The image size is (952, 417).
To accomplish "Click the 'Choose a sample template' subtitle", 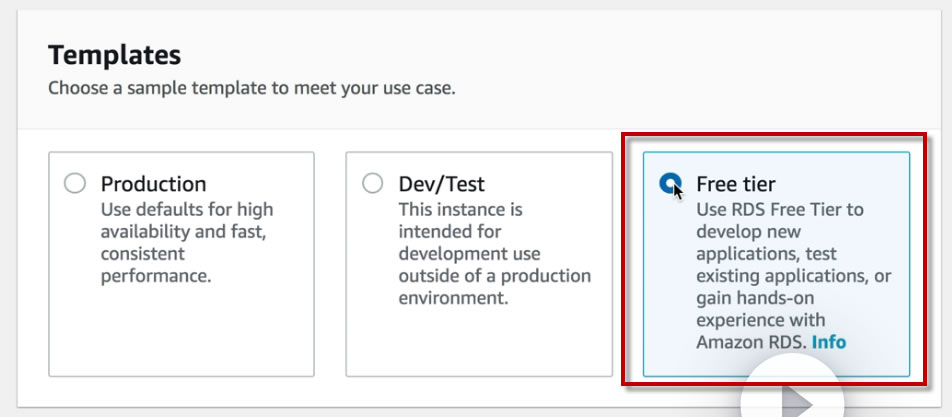I will click(x=251, y=88).
